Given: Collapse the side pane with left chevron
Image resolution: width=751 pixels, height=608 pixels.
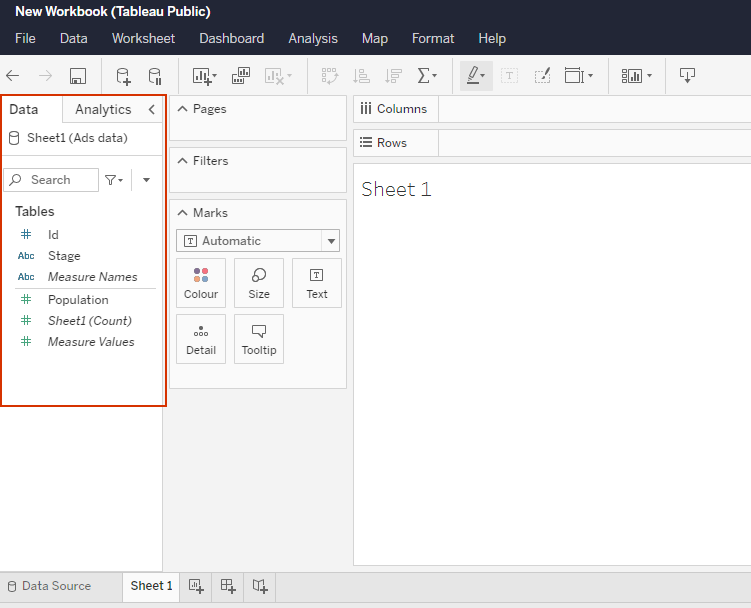Looking at the screenshot, I should tap(152, 110).
